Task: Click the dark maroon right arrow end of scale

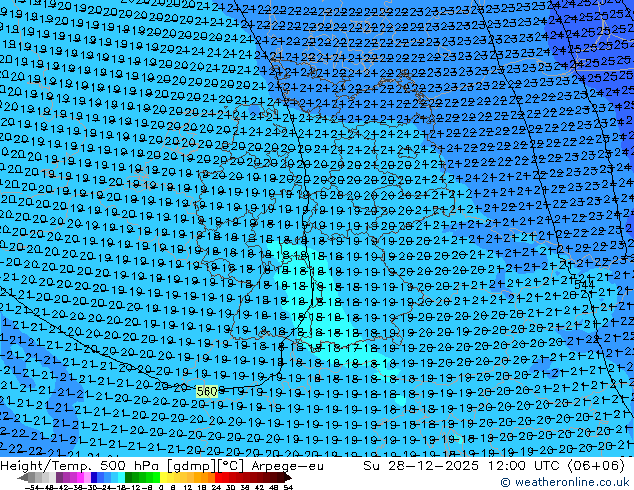Action: coord(288,477)
